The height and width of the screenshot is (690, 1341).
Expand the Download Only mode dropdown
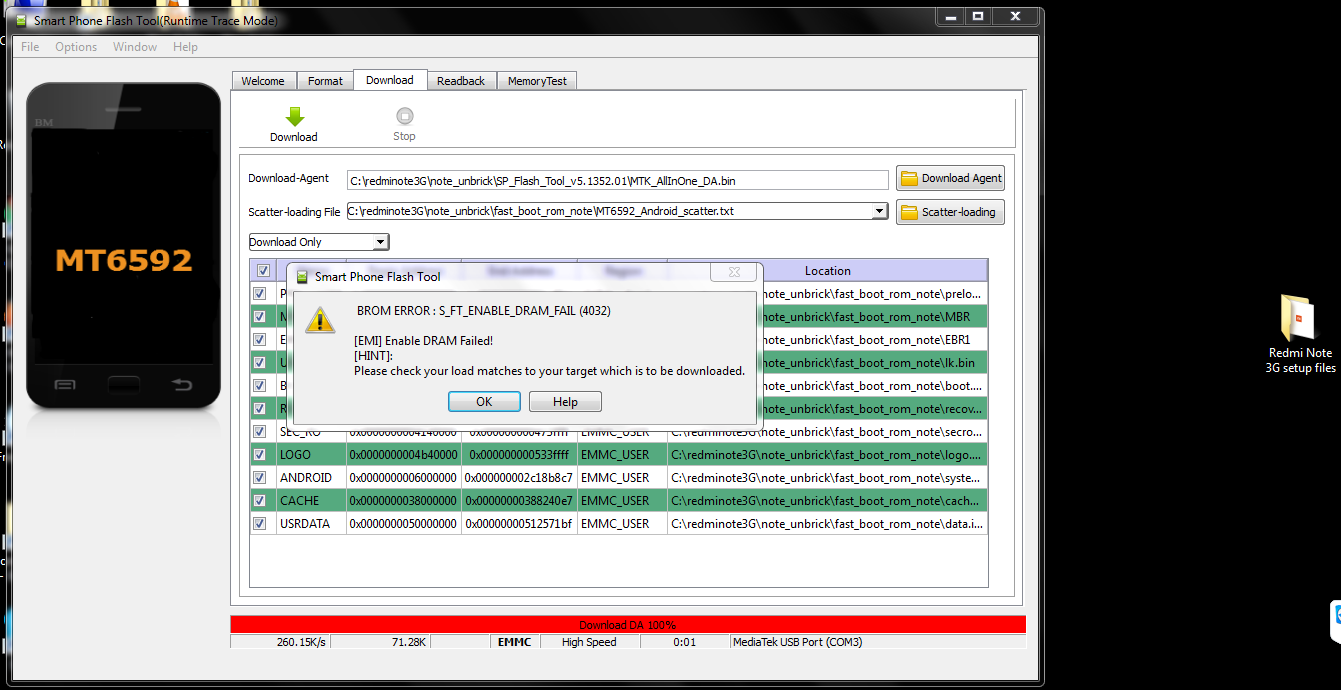(x=379, y=242)
